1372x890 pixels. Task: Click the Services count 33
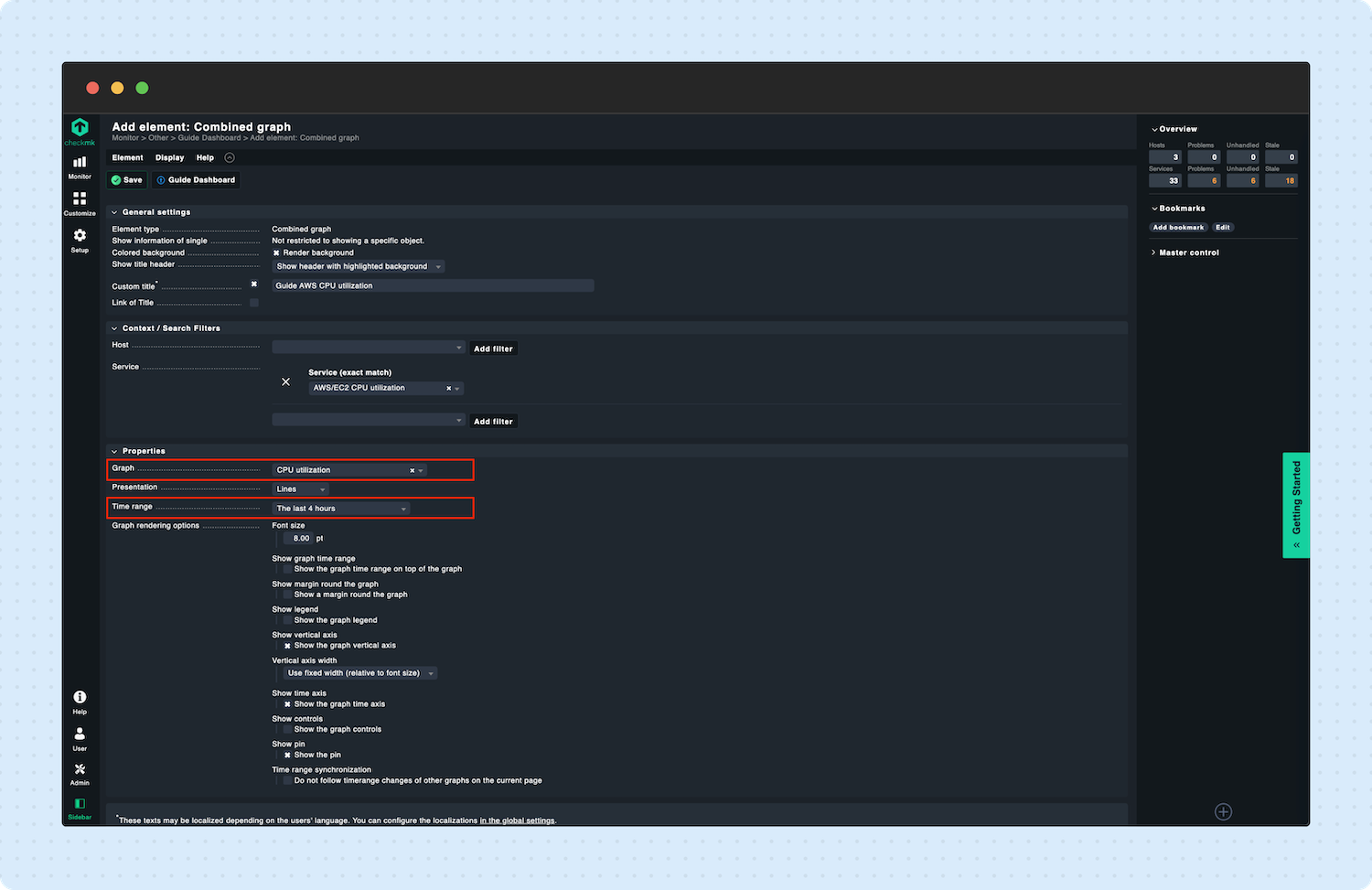coord(1165,181)
